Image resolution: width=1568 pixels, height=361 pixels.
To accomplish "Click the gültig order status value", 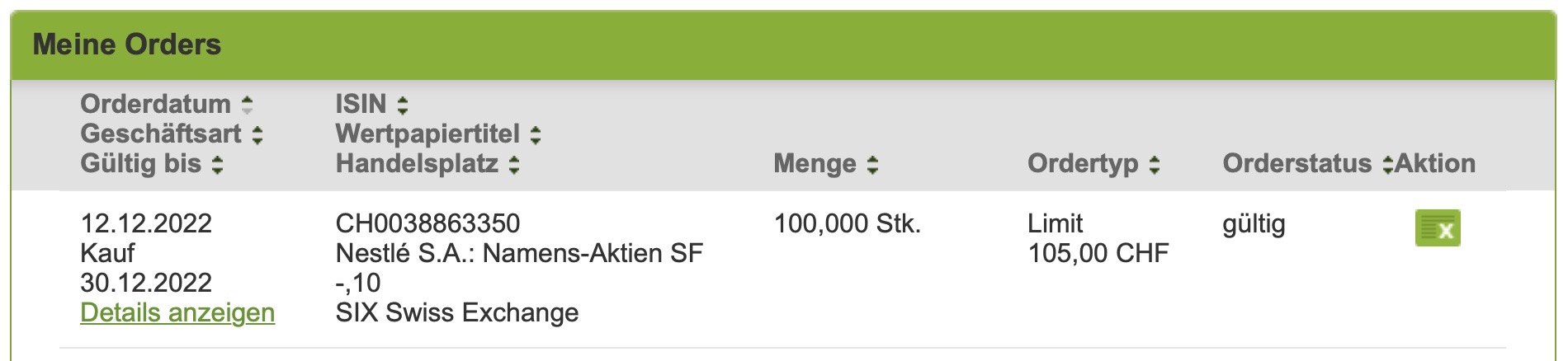I will pyautogui.click(x=1254, y=223).
